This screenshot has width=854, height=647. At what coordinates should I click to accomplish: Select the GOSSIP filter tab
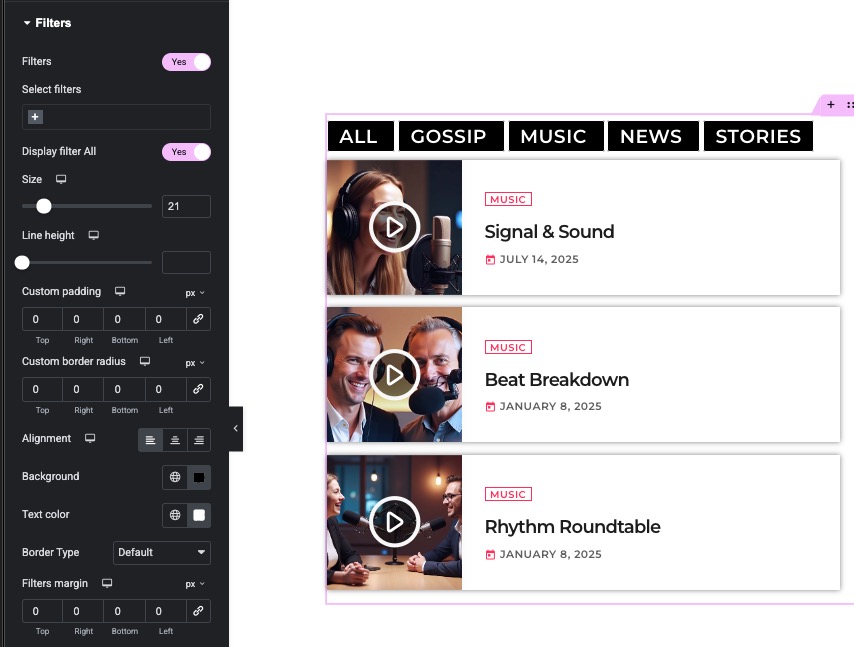[x=448, y=136]
